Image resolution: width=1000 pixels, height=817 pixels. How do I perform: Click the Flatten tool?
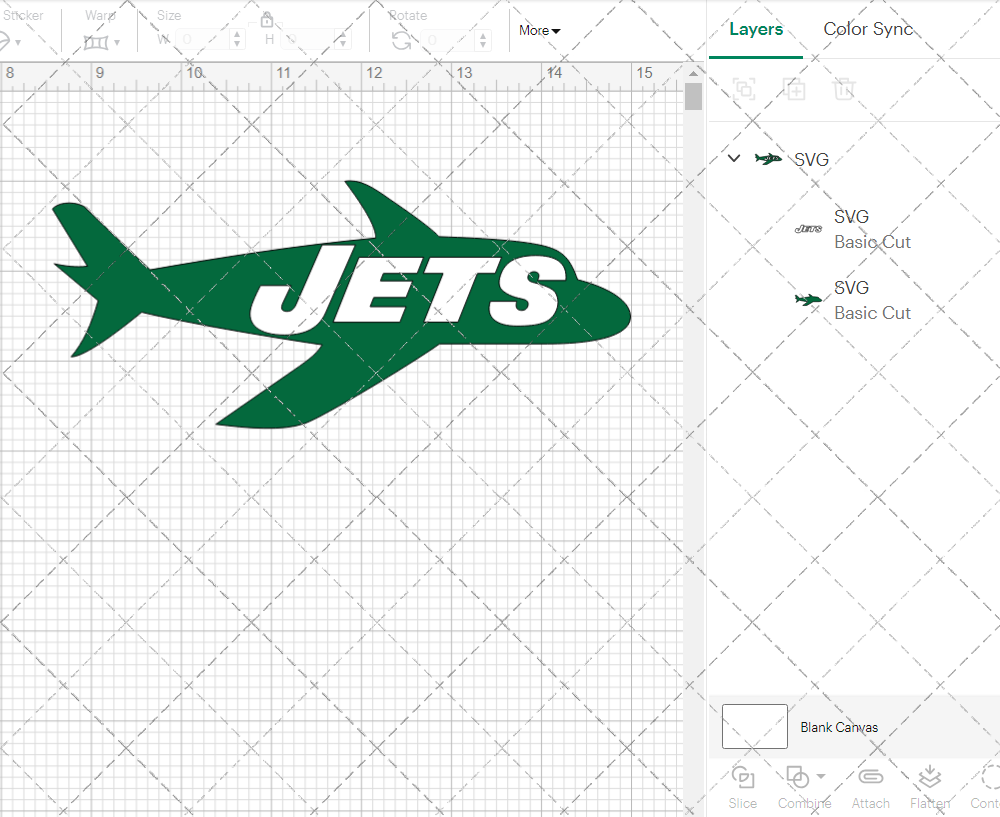point(930,788)
